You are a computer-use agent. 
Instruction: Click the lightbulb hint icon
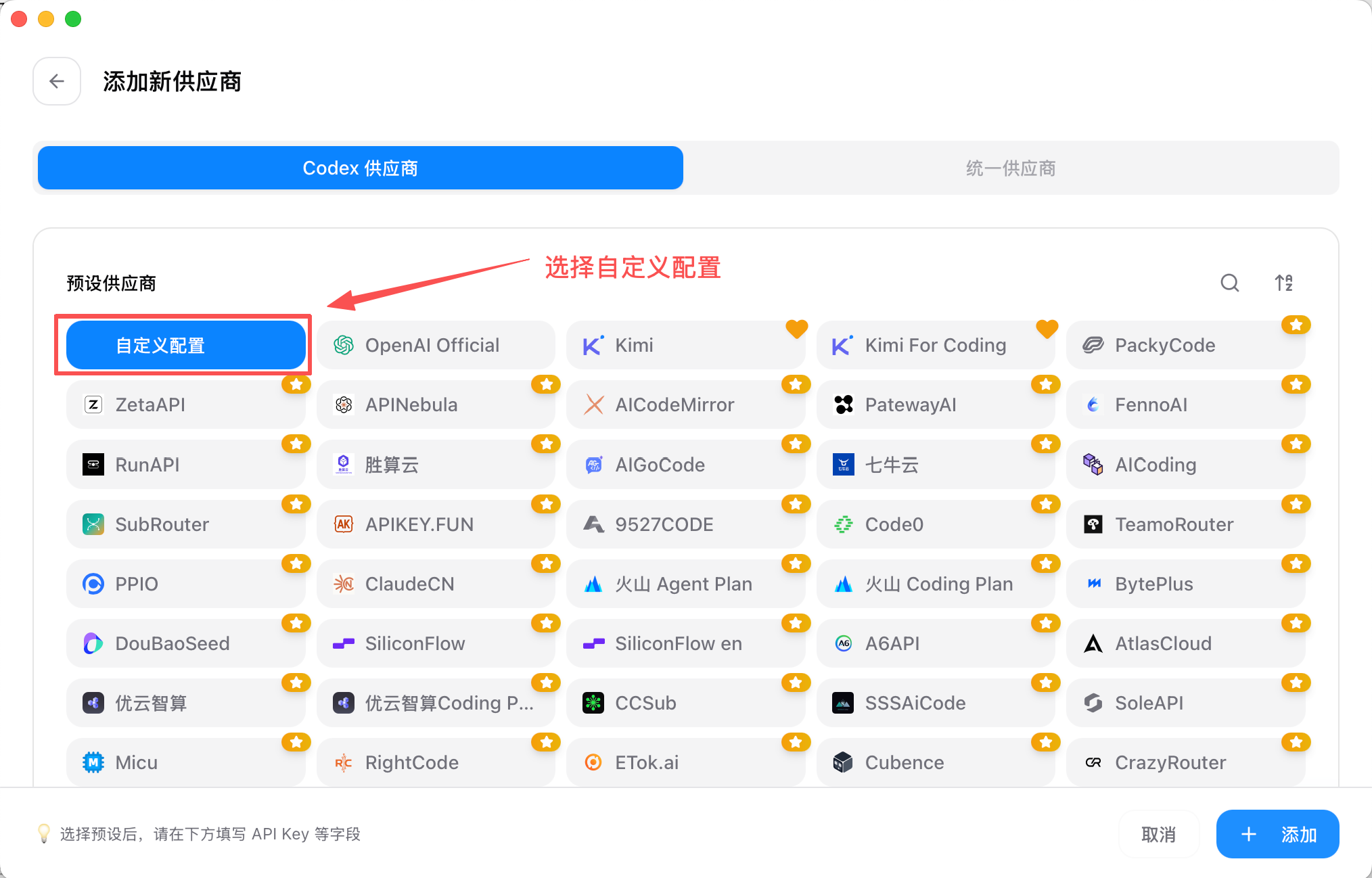(44, 833)
